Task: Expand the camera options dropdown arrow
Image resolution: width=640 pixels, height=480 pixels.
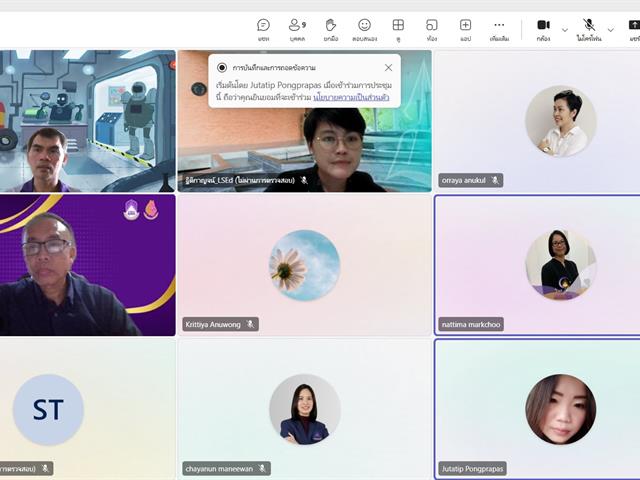Action: click(565, 29)
